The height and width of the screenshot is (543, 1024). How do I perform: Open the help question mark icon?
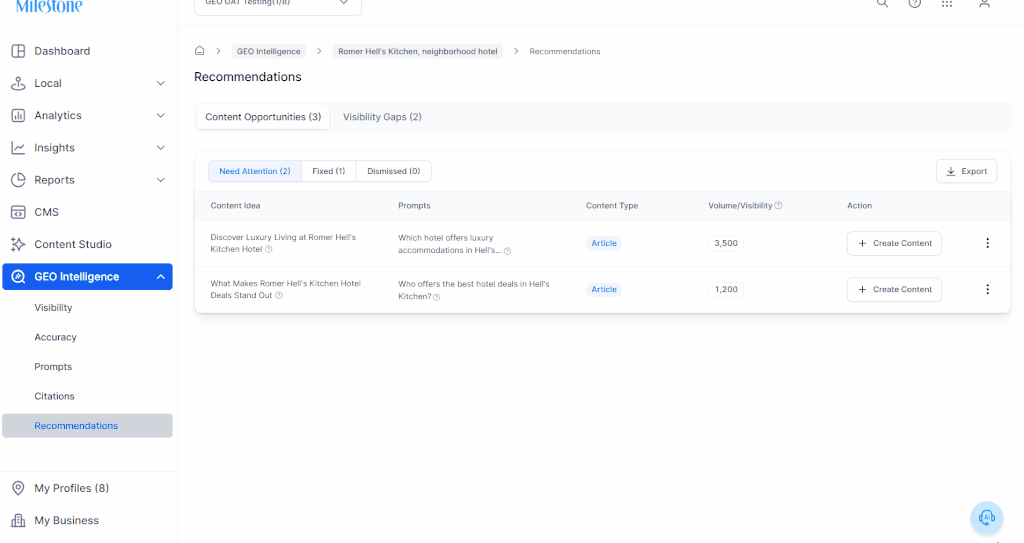(915, 3)
